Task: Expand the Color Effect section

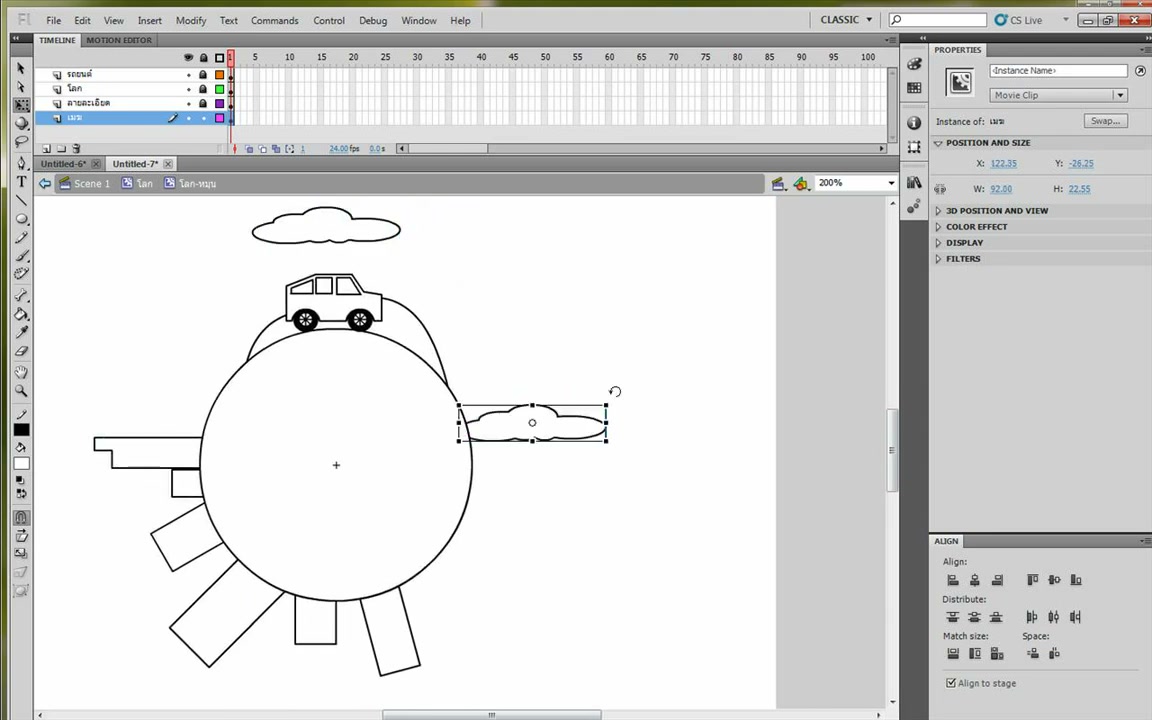Action: tap(938, 227)
